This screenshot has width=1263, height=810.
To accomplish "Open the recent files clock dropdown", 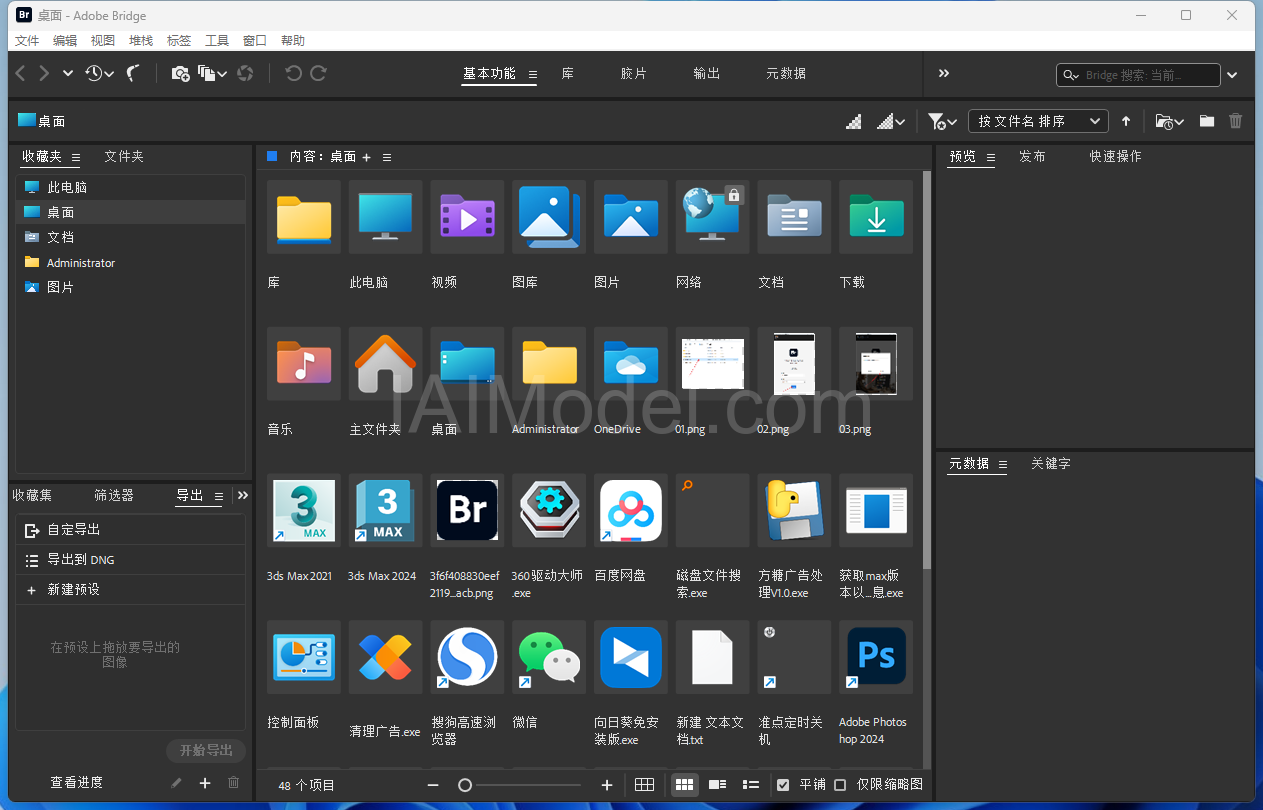I will [x=99, y=73].
